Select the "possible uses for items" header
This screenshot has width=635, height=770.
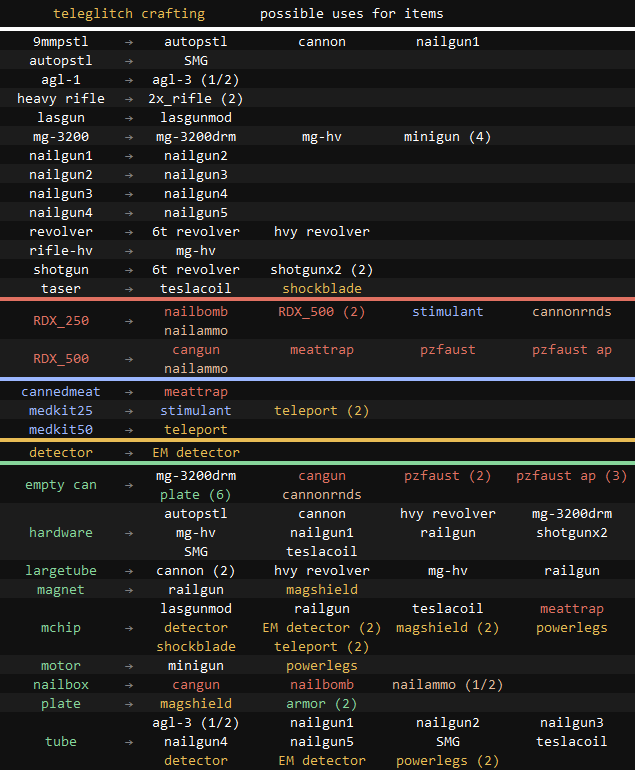coord(351,14)
